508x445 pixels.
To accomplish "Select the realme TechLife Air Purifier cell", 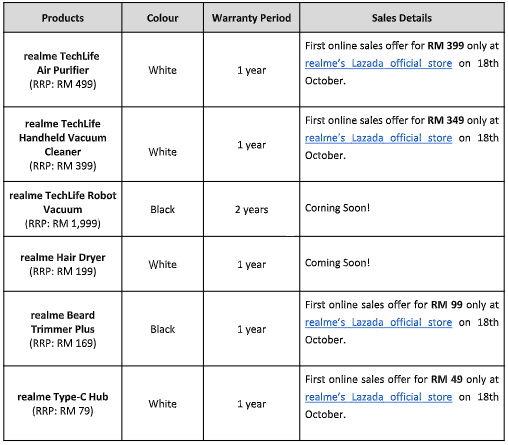I will 63,70.
